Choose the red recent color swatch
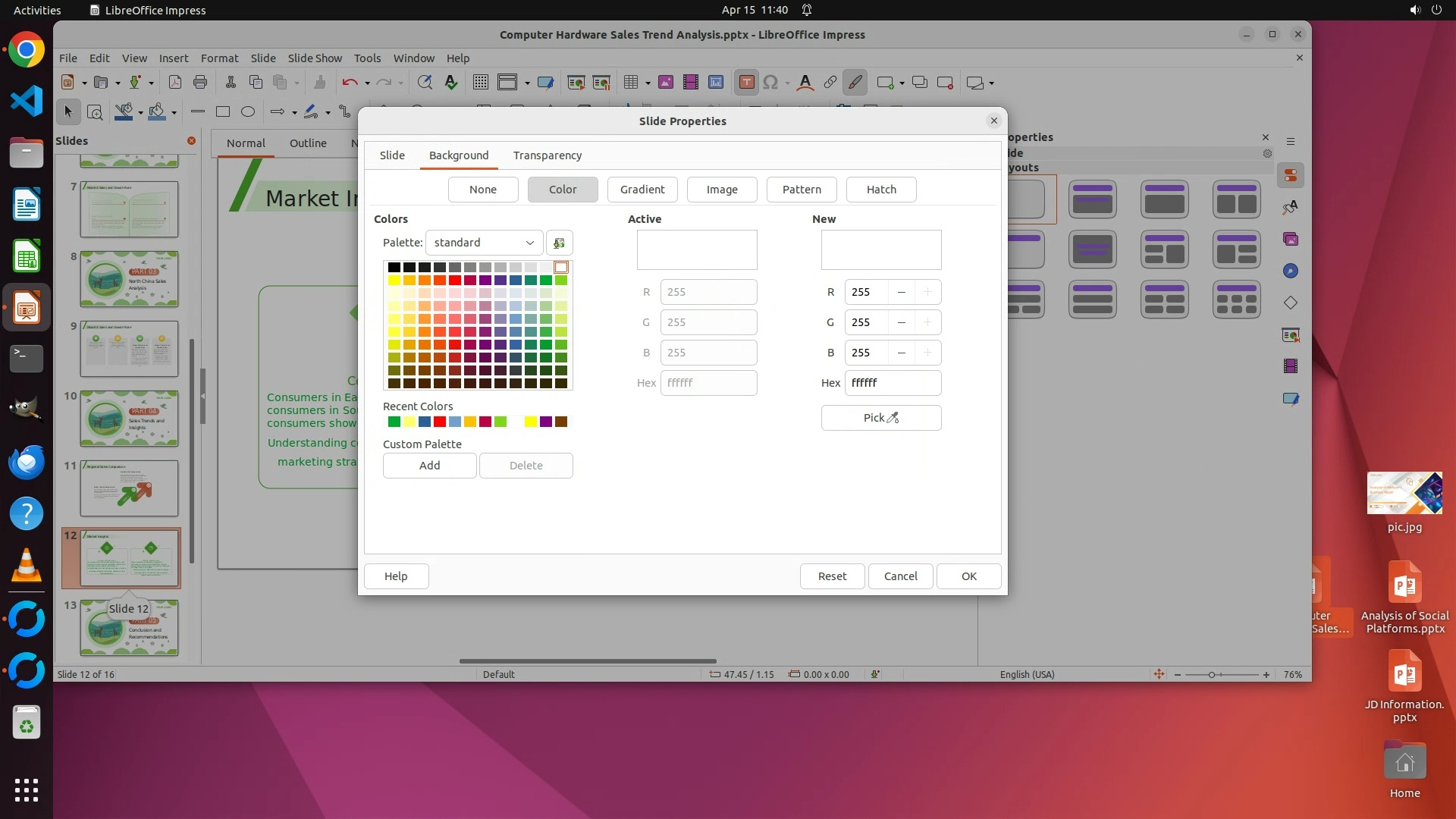This screenshot has width=1456, height=819. [x=440, y=422]
